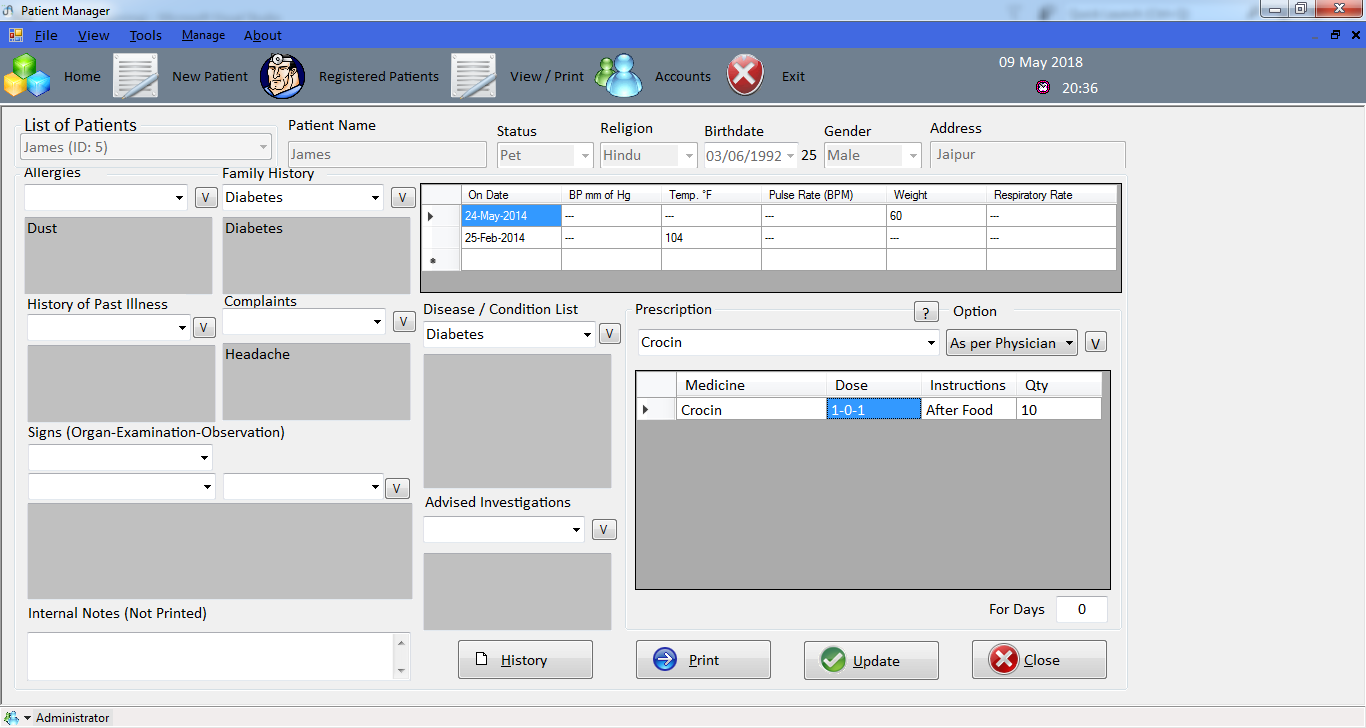Open the Tools menu
This screenshot has width=1366, height=728.
pos(145,35)
